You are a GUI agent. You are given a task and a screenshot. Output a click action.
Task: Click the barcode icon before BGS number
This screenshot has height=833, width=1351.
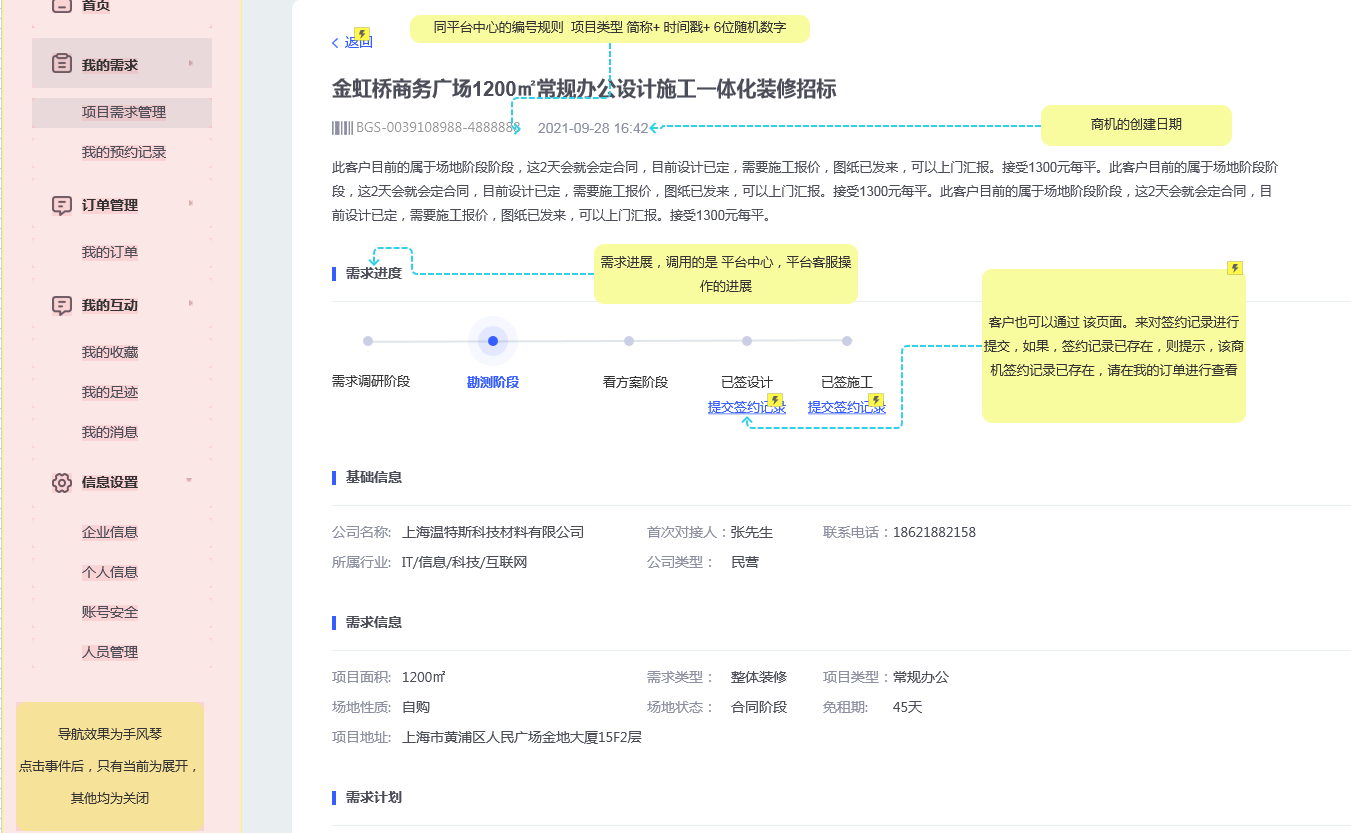point(342,128)
